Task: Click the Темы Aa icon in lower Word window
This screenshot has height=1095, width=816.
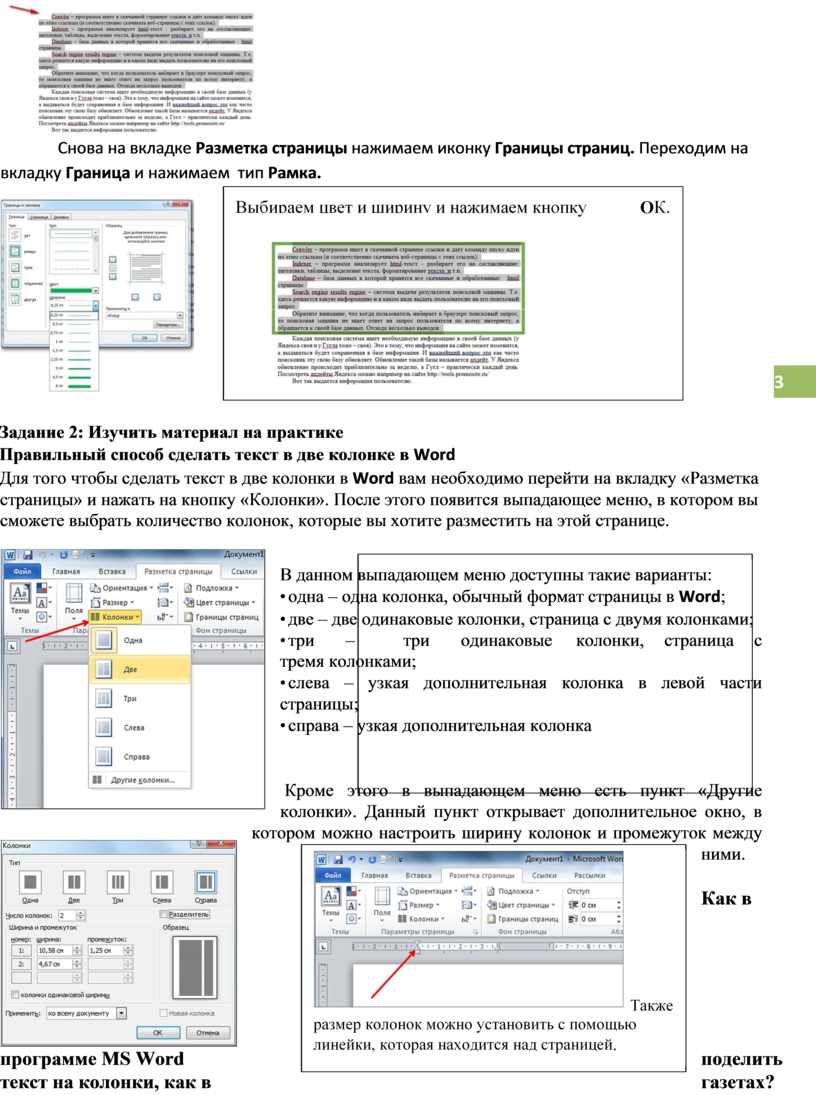Action: [x=330, y=897]
